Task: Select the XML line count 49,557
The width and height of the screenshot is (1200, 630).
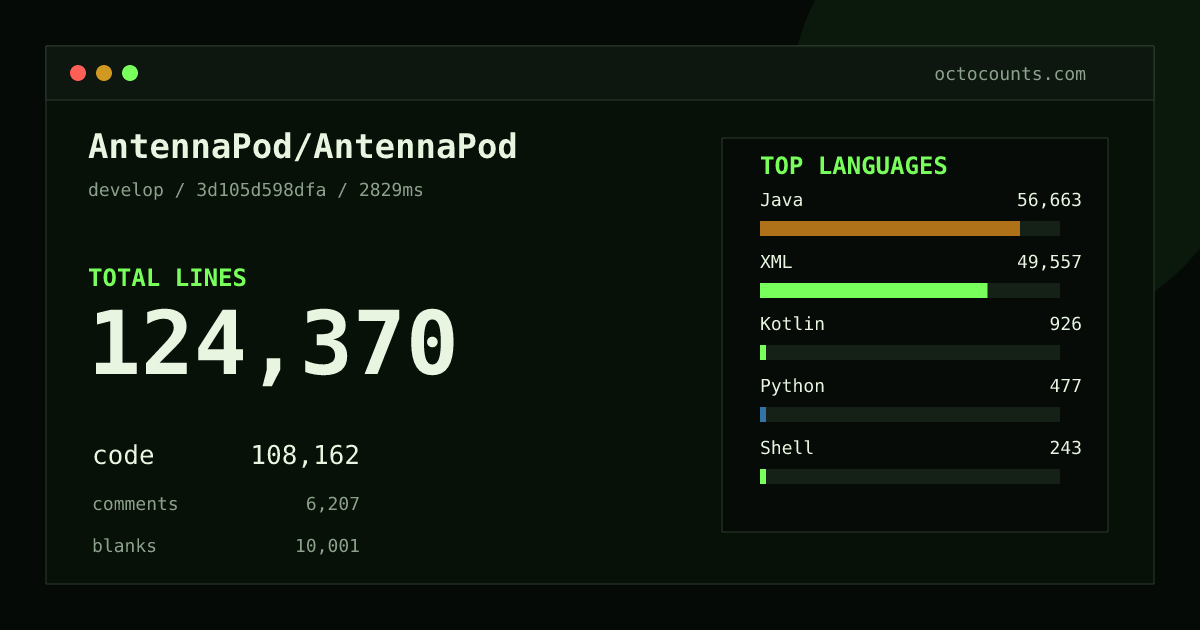Action: (1049, 263)
